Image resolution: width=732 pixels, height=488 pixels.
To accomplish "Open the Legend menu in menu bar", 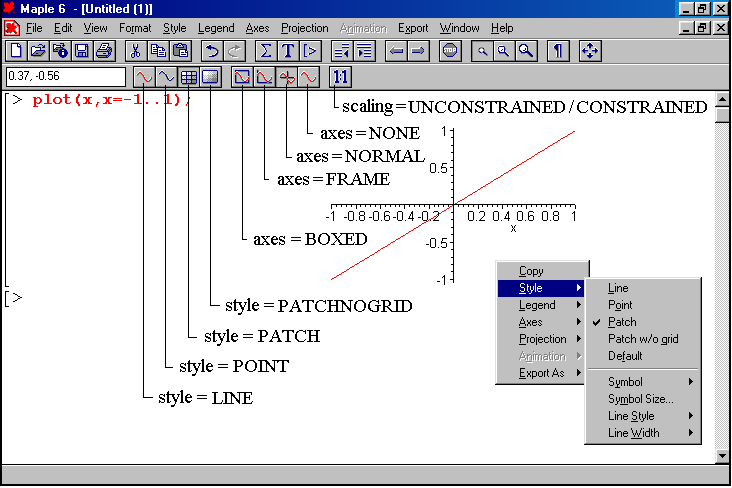I will coord(216,28).
